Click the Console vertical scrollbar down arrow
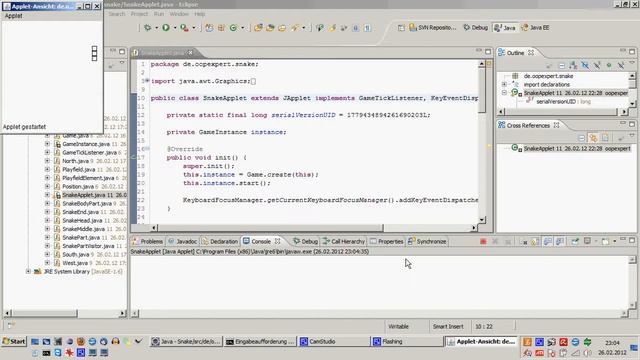 [632, 306]
